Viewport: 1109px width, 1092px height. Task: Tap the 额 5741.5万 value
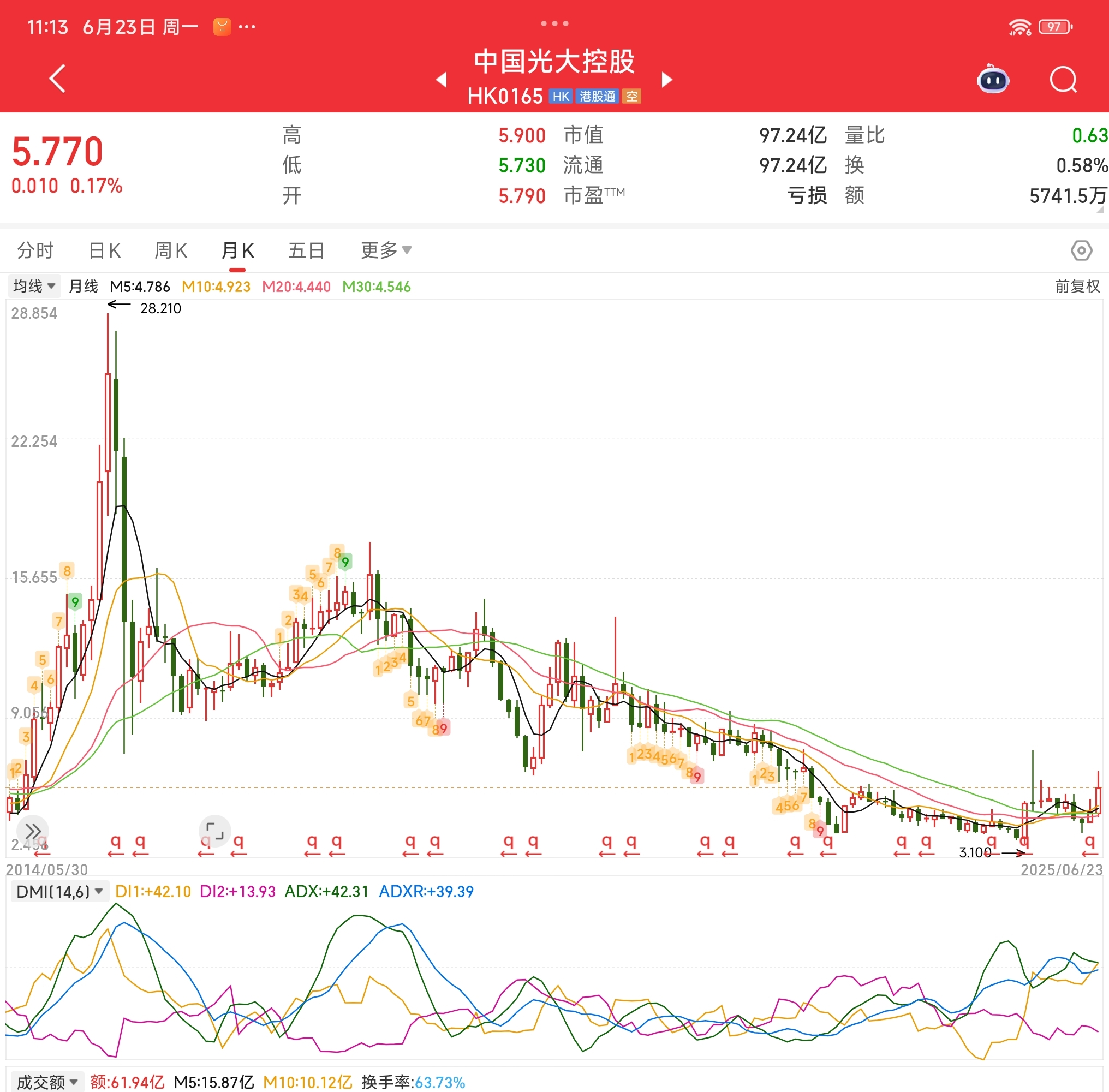(1068, 196)
